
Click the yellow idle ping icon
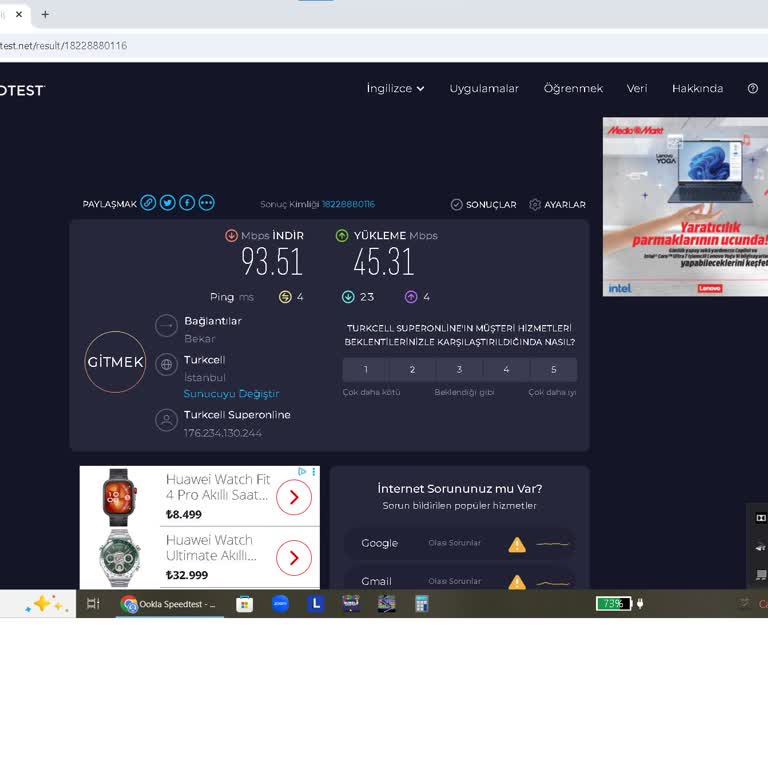[285, 297]
